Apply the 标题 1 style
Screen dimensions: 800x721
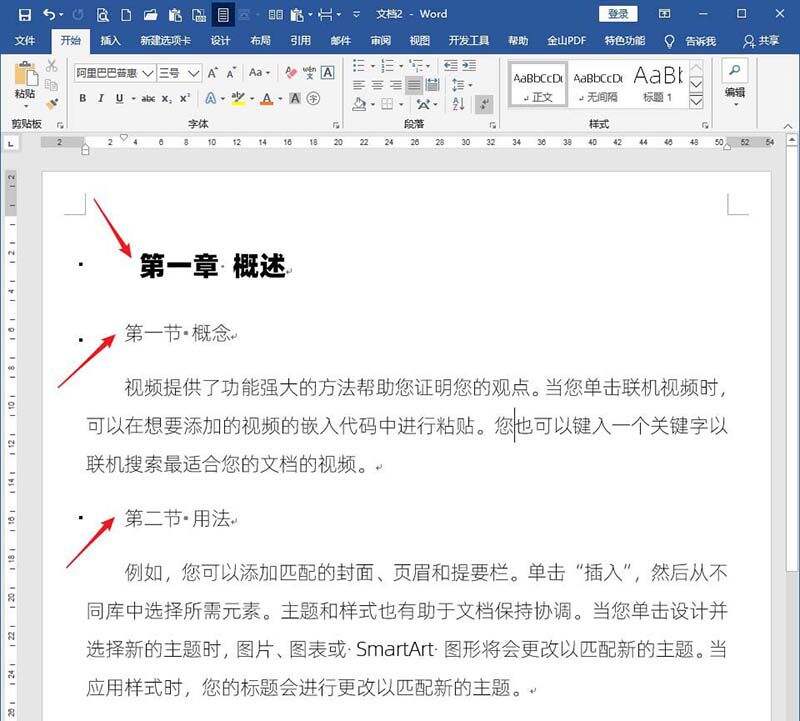658,84
